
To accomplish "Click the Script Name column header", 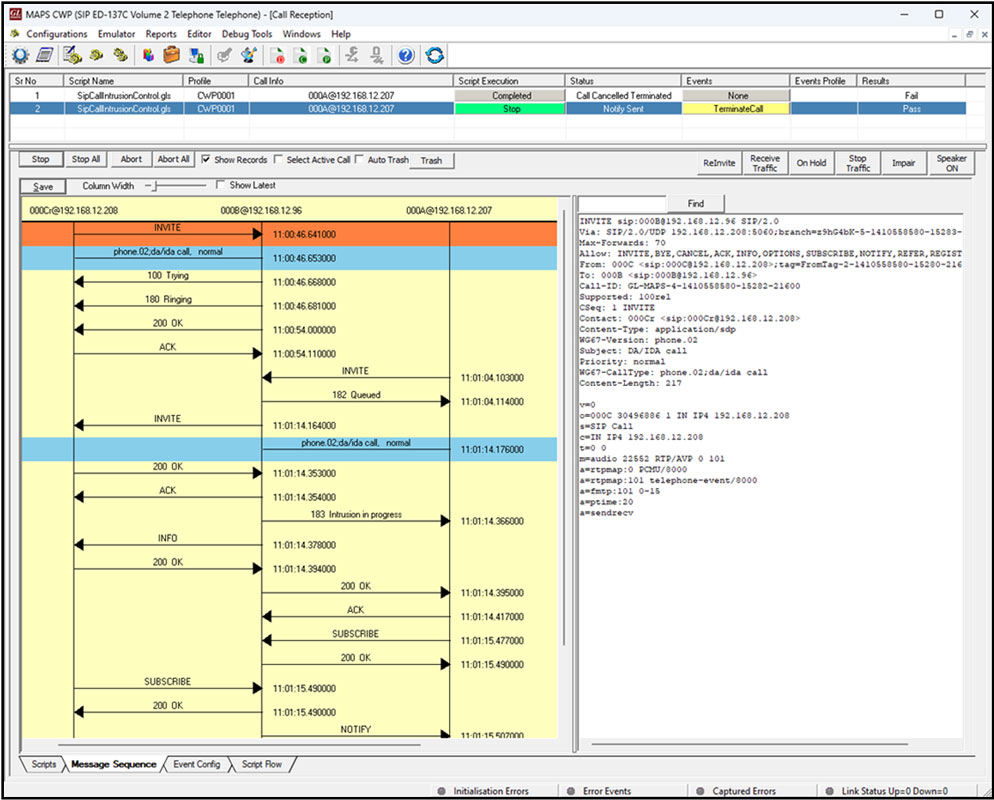I will (123, 81).
